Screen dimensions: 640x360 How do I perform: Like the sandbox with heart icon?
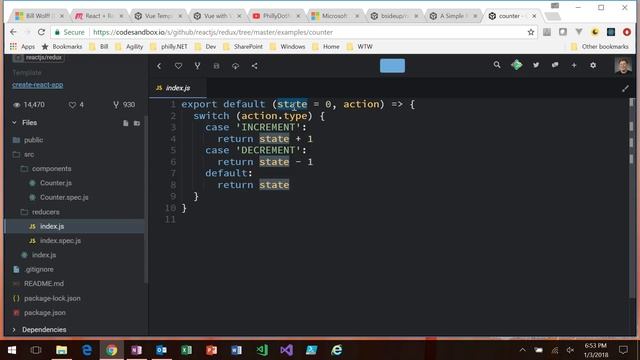point(178,66)
